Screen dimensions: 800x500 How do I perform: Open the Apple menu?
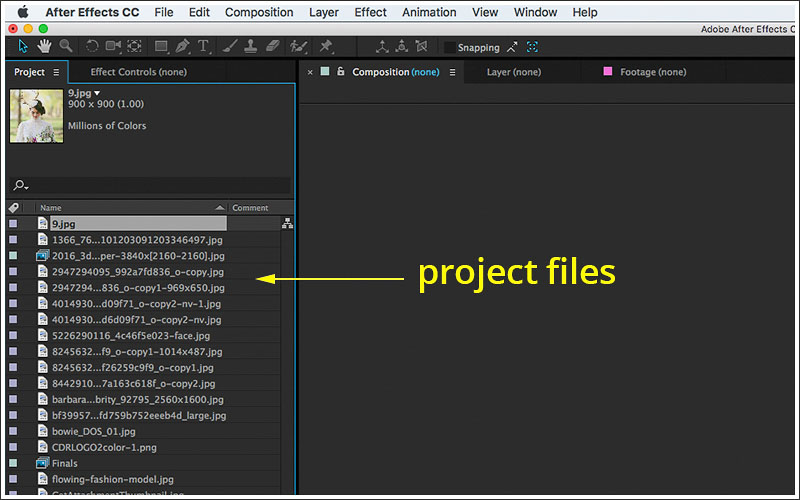pyautogui.click(x=23, y=12)
